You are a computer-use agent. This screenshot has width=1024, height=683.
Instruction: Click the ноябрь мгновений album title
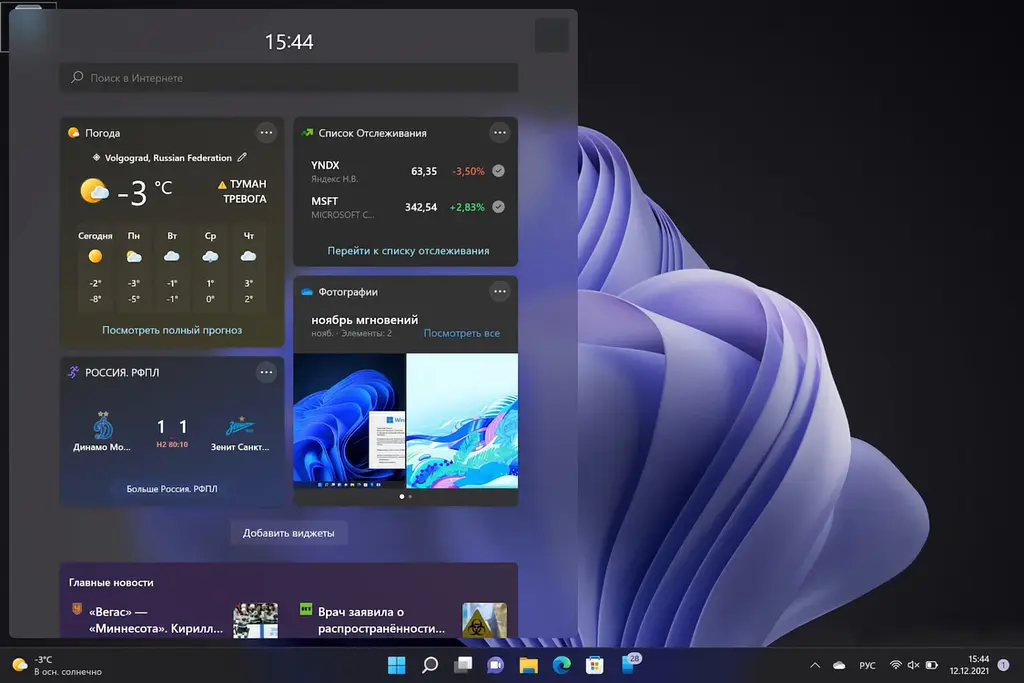tap(364, 320)
